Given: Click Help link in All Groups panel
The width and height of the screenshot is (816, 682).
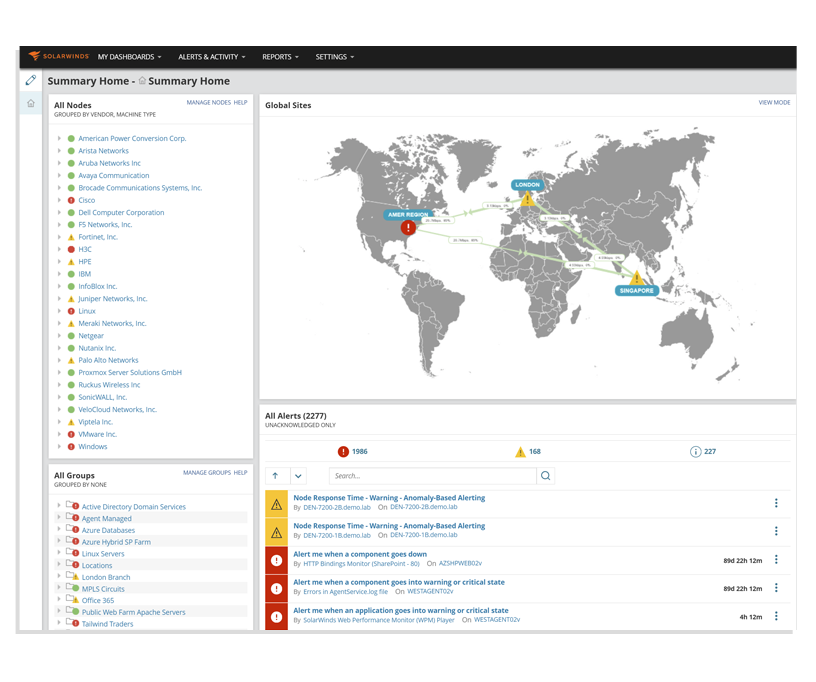Looking at the screenshot, I should click(x=240, y=473).
